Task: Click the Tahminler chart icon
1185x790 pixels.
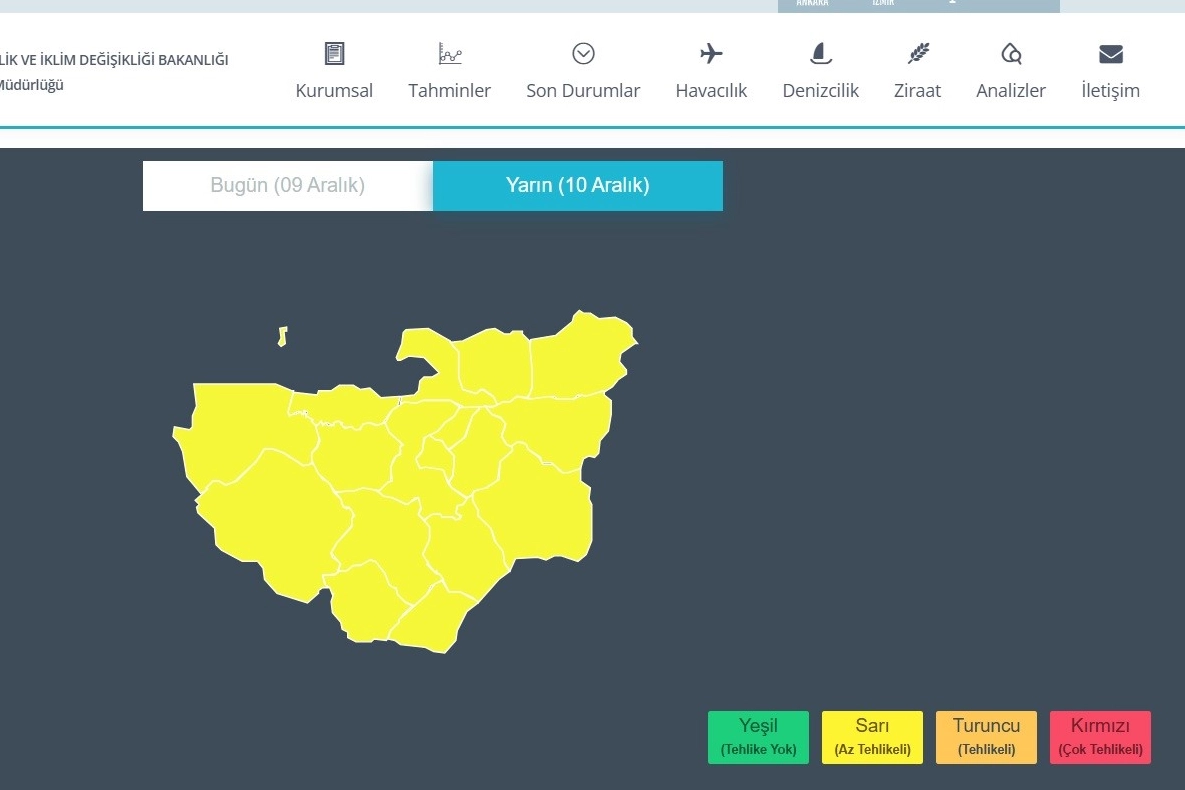Action: (449, 54)
